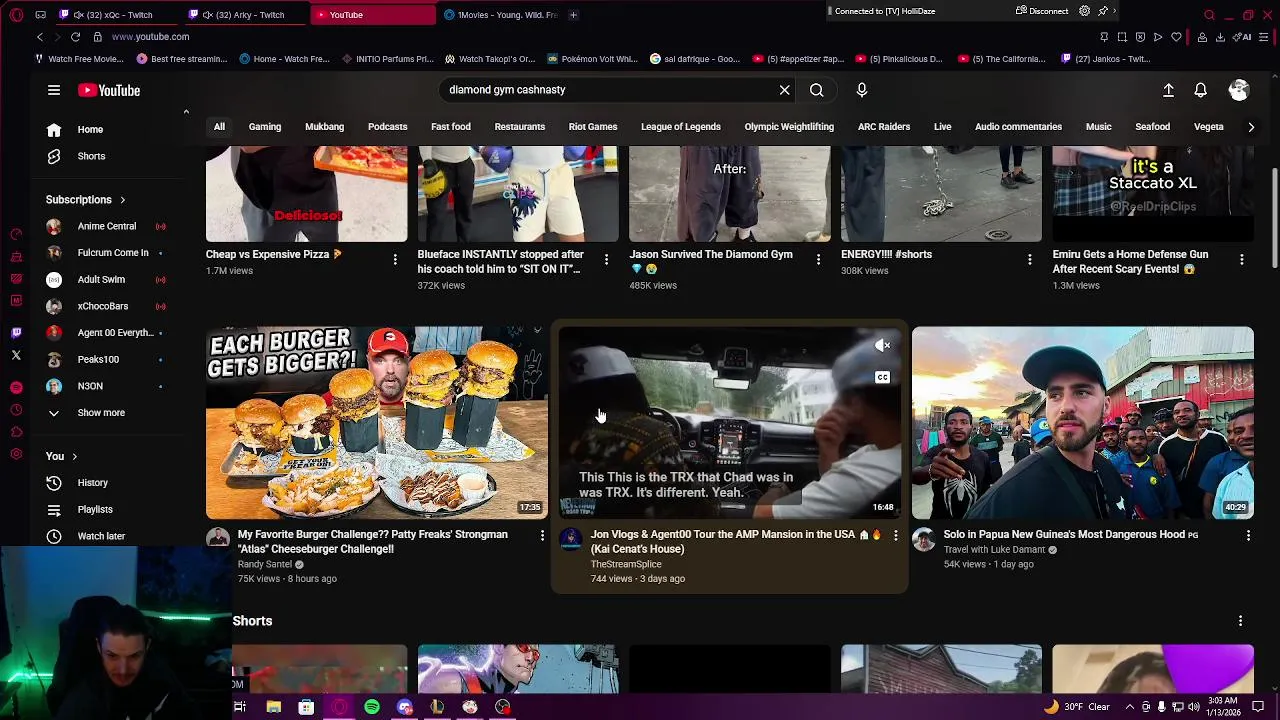Select the All filter chip
The image size is (1280, 720).
pyautogui.click(x=219, y=127)
